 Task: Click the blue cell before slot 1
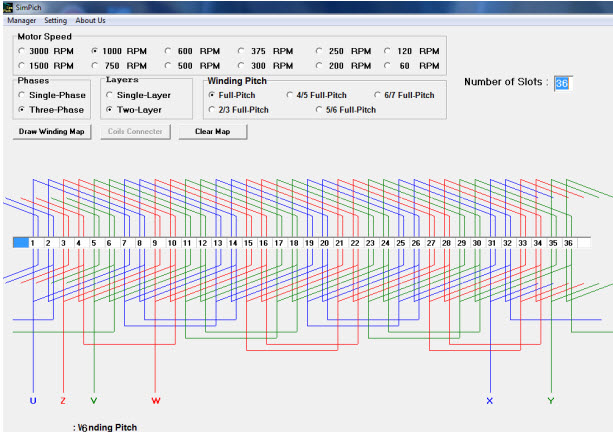pyautogui.click(x=21, y=243)
